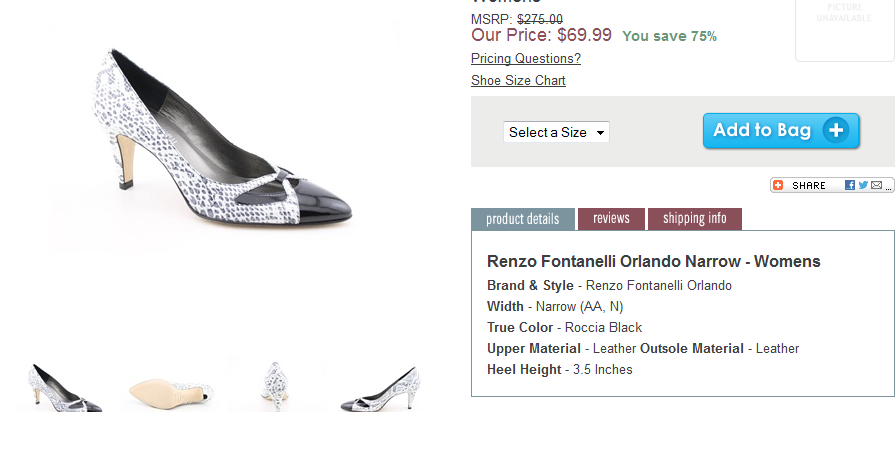Click the Renzo Fontanelli Orlando Narrow heading

coord(653,262)
